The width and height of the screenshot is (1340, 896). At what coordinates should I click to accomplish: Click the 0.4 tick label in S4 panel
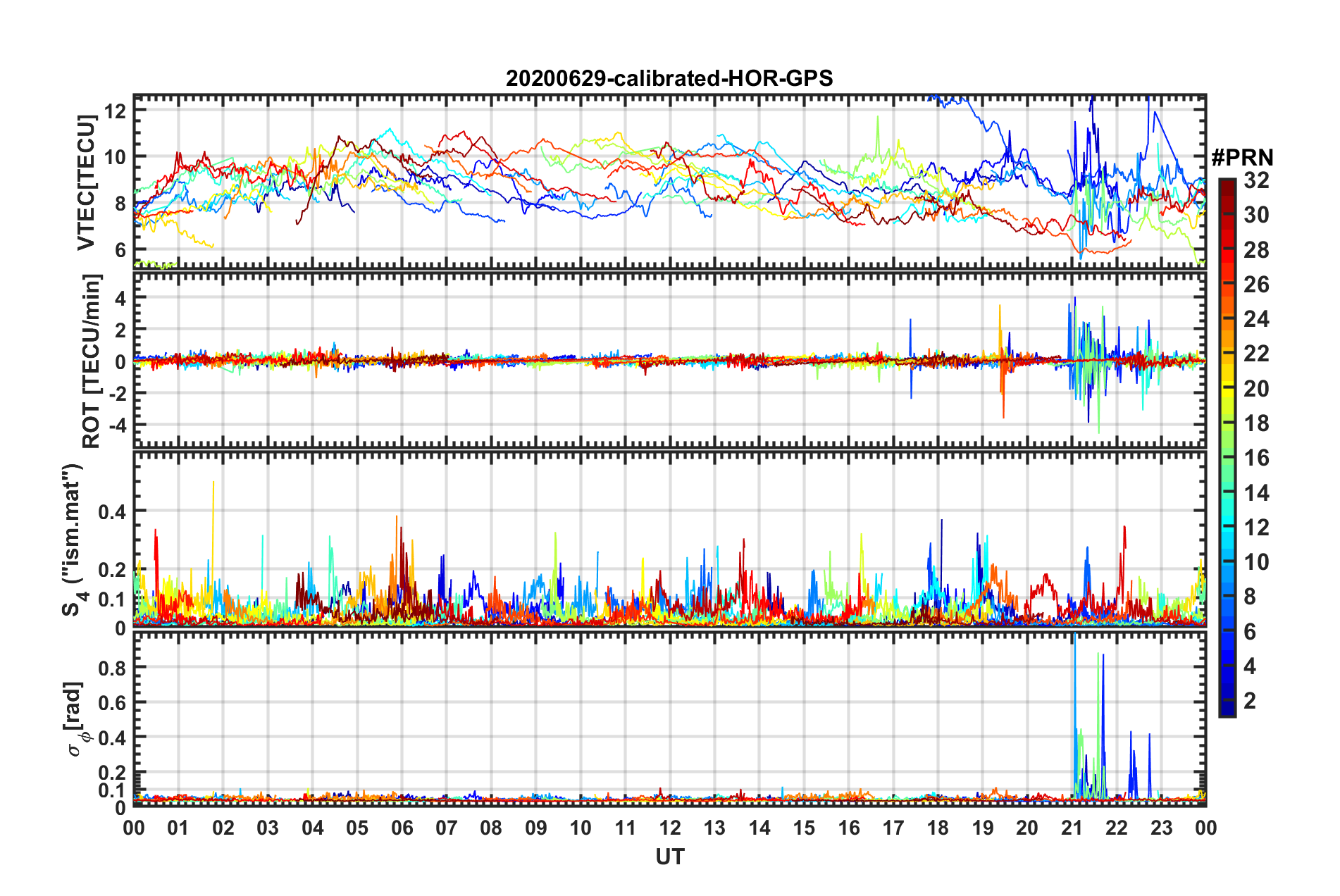(111, 512)
